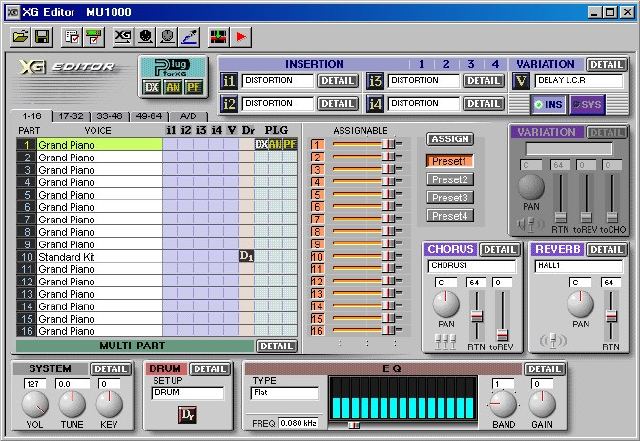Viewport: 640px width, 441px height.
Task: Open the AN plug-in under Plug for XG
Action: [173, 87]
